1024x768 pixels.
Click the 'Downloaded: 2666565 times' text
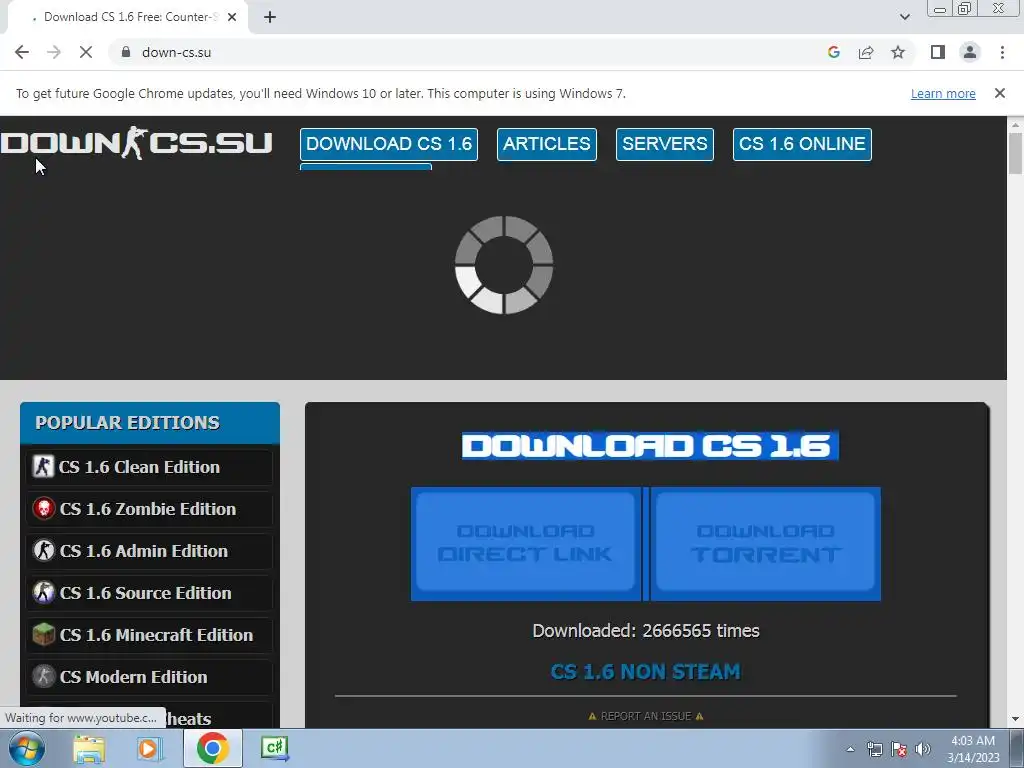pyautogui.click(x=646, y=631)
